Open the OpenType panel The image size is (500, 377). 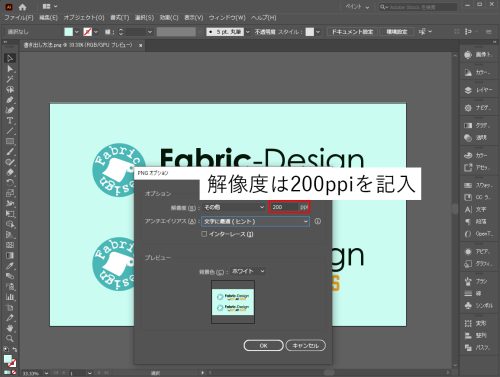478,234
